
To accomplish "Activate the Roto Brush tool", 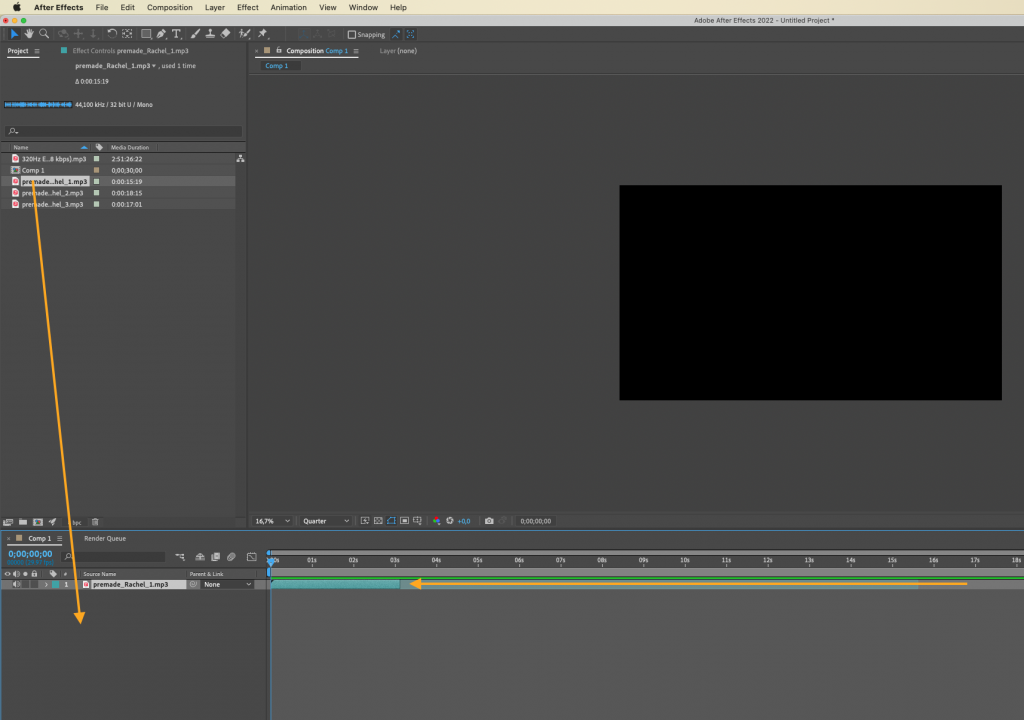I will pos(245,33).
